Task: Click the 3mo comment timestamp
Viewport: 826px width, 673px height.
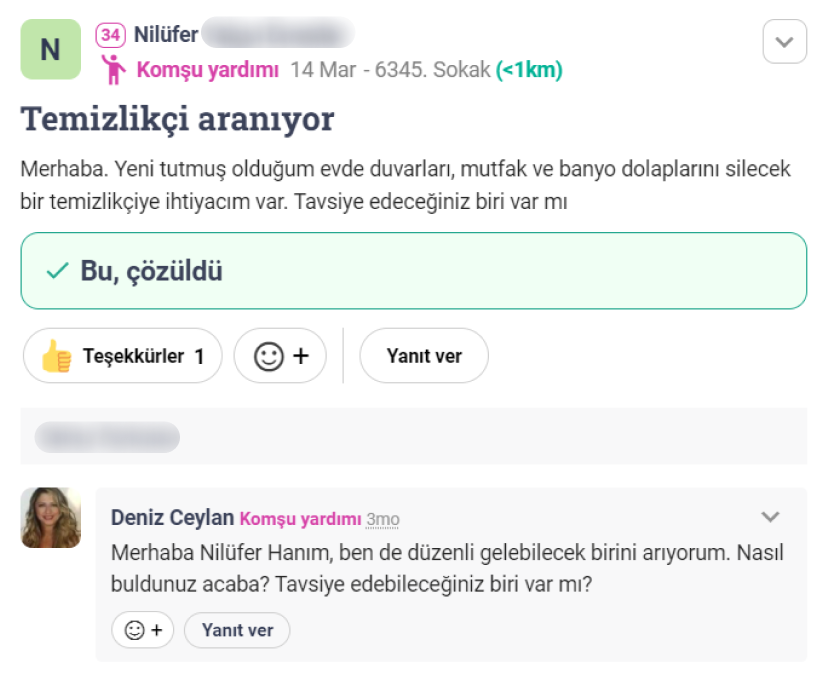Action: [x=383, y=519]
